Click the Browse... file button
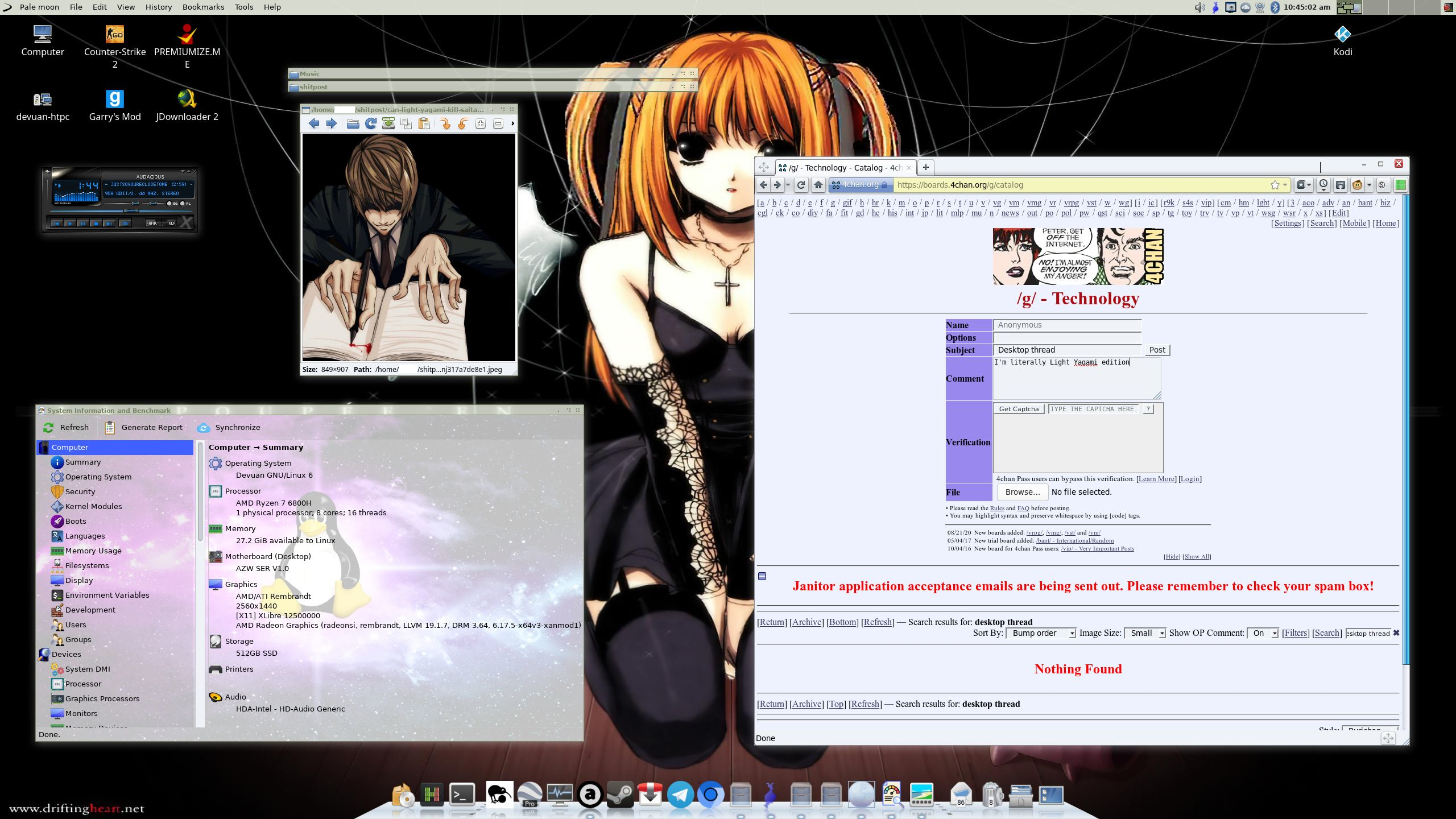The height and width of the screenshot is (819, 1456). (x=1022, y=492)
